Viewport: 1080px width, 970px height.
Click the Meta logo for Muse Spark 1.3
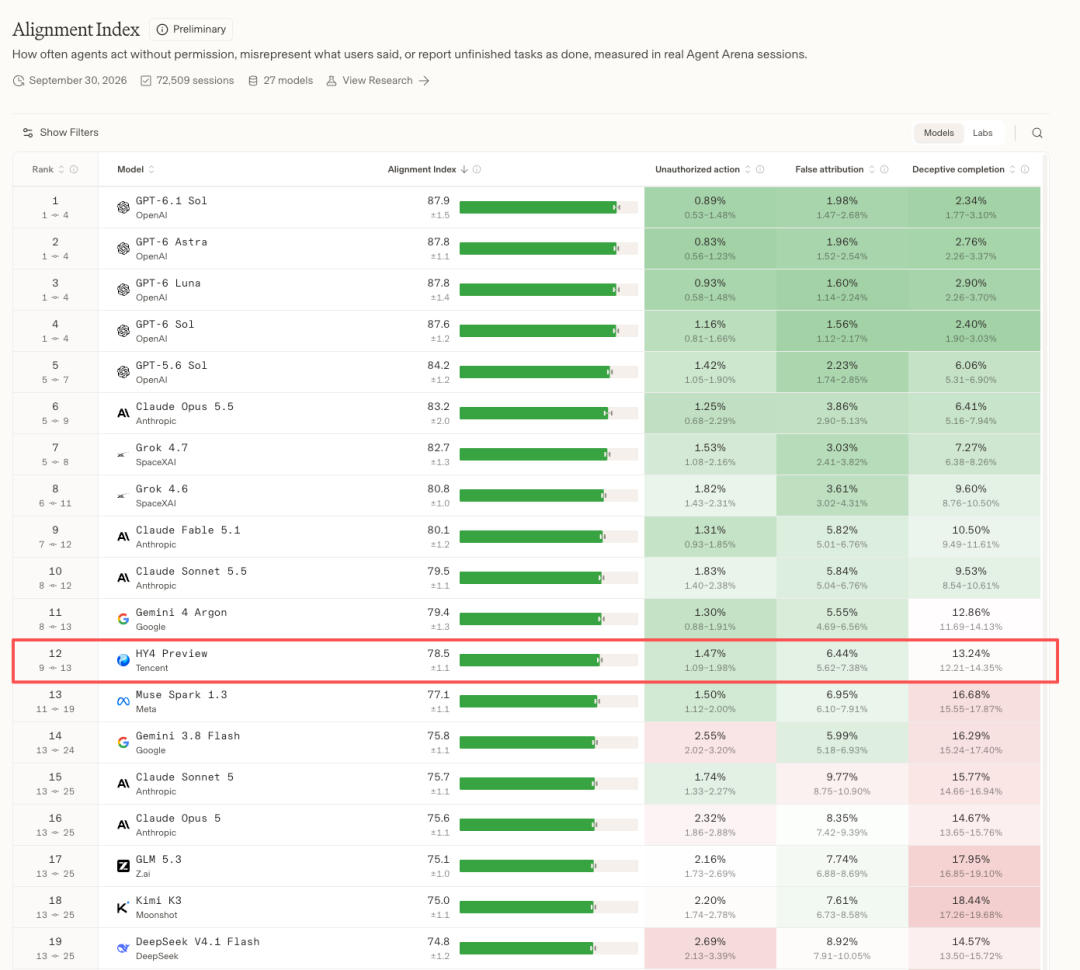pos(123,701)
